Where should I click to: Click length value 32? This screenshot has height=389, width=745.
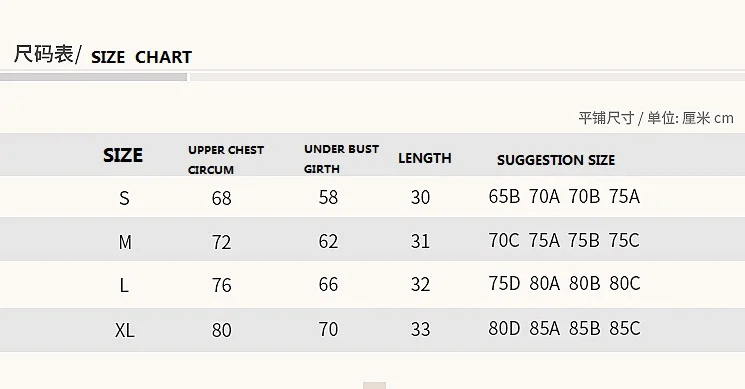click(420, 285)
